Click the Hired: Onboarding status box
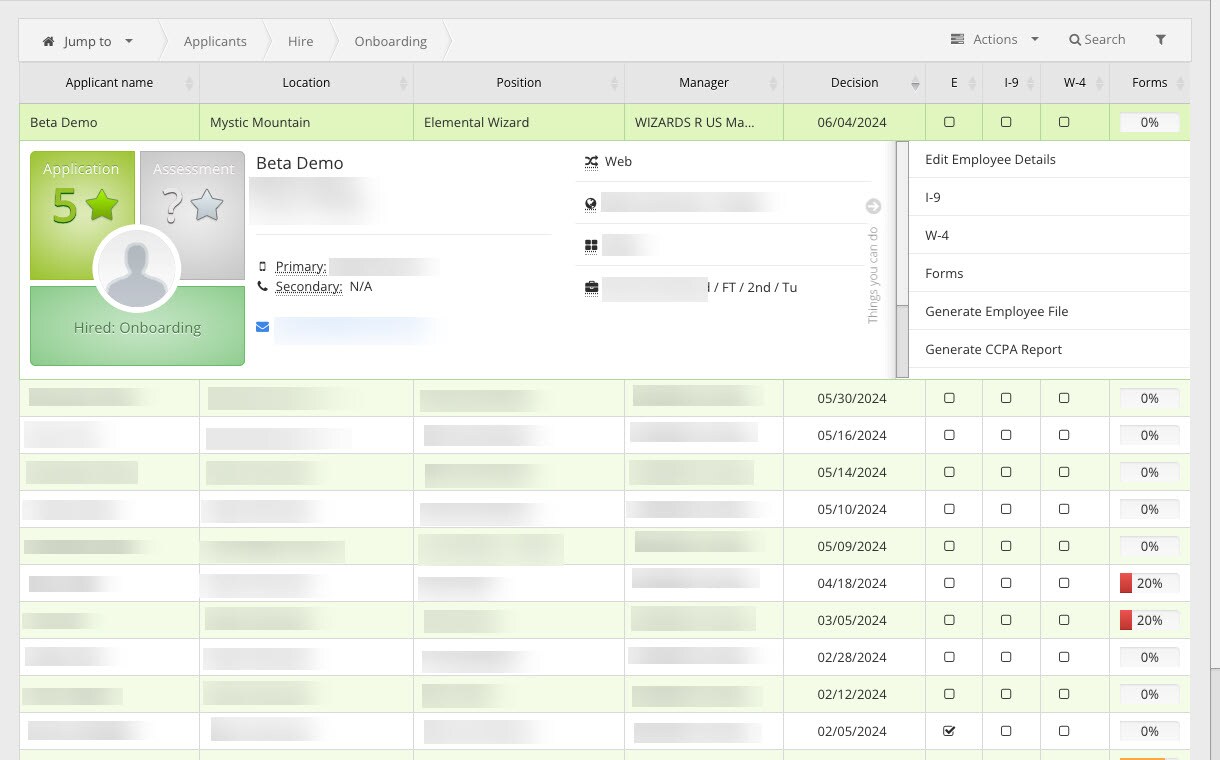This screenshot has width=1220, height=760. coord(137,326)
